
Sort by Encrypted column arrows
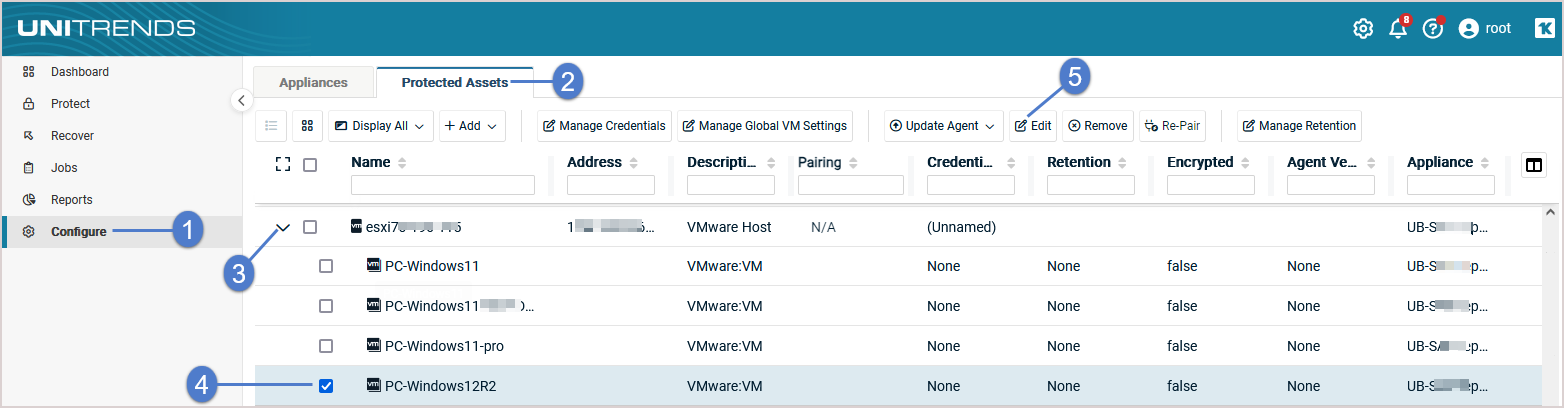(x=1246, y=163)
